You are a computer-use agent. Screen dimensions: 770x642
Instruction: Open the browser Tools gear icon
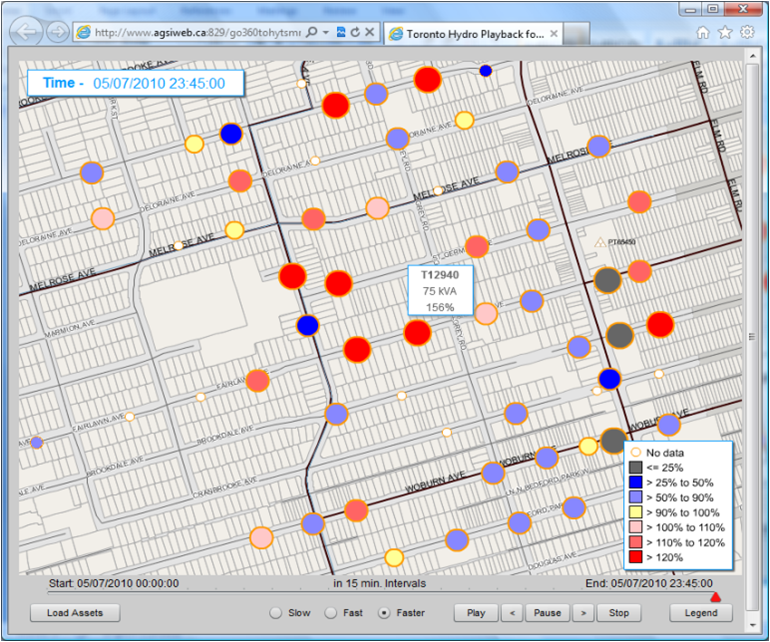click(747, 33)
